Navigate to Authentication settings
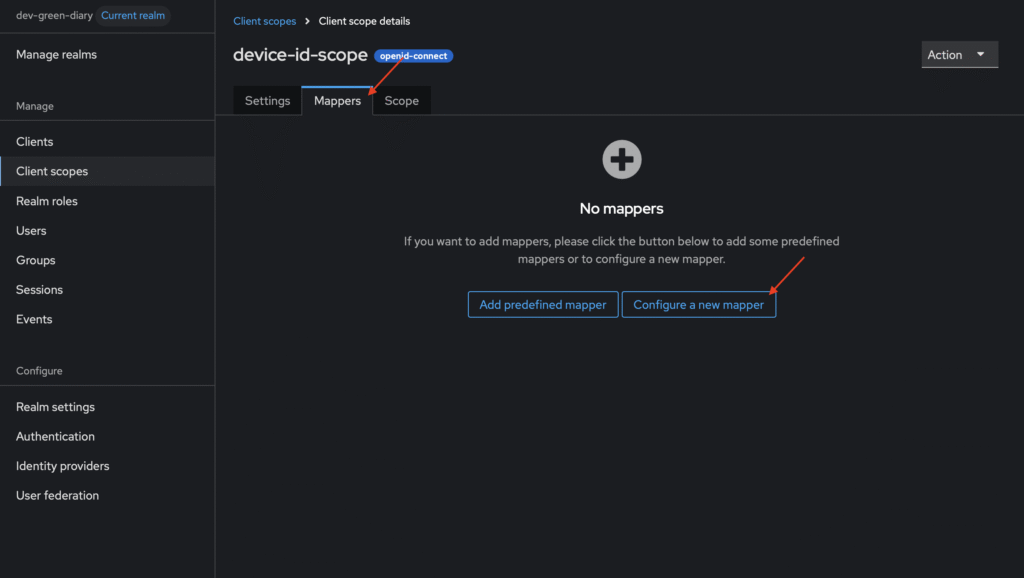This screenshot has width=1024, height=578. [55, 437]
